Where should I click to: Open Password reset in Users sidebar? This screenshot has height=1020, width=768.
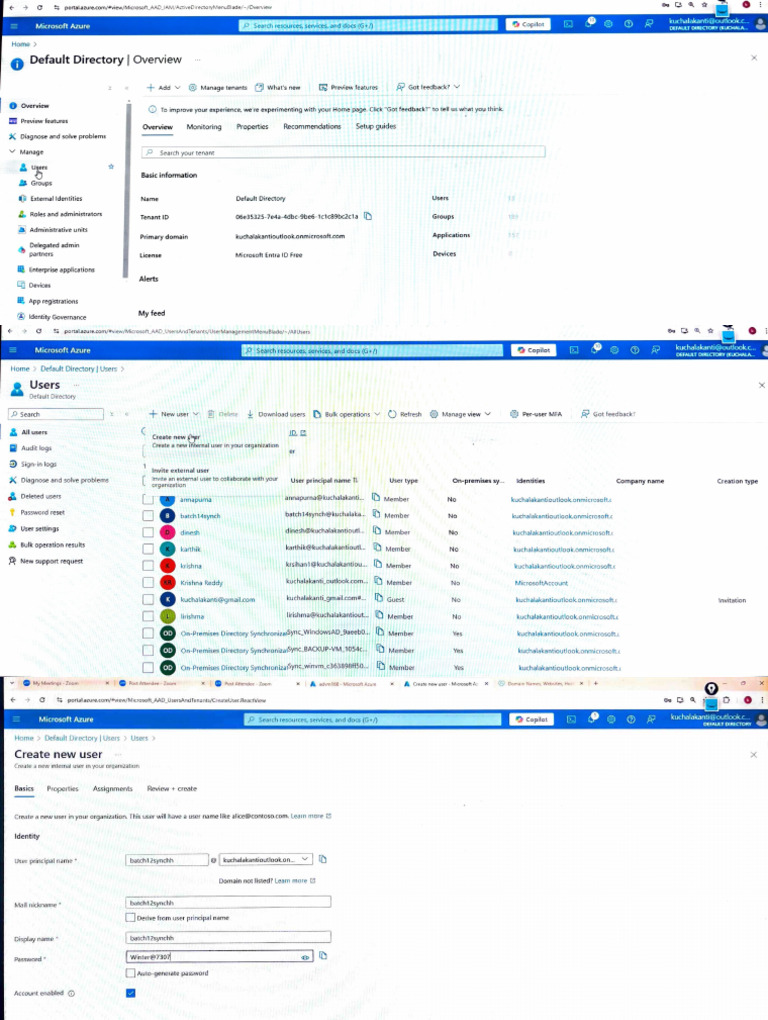pyautogui.click(x=42, y=513)
